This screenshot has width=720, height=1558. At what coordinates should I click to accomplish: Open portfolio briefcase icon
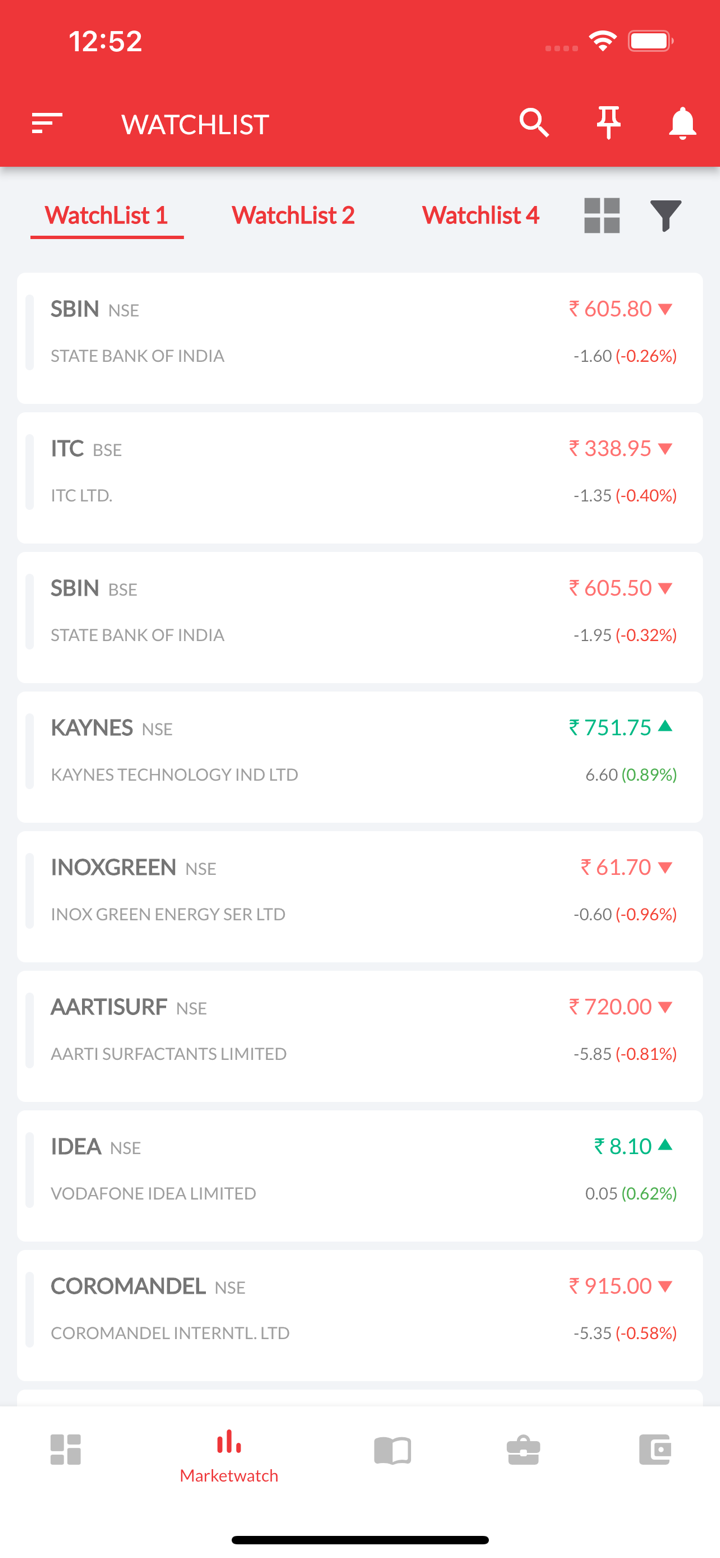pos(523,1449)
